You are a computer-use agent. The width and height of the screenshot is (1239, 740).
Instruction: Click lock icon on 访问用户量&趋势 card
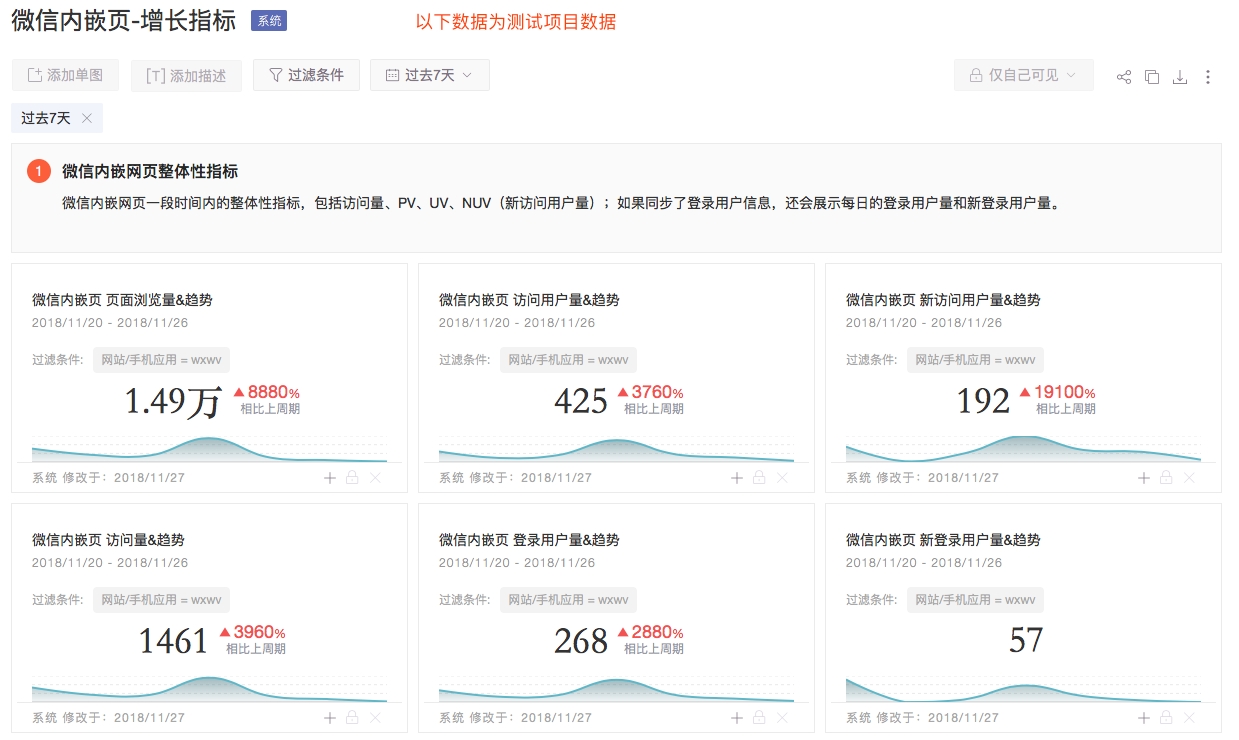click(759, 478)
